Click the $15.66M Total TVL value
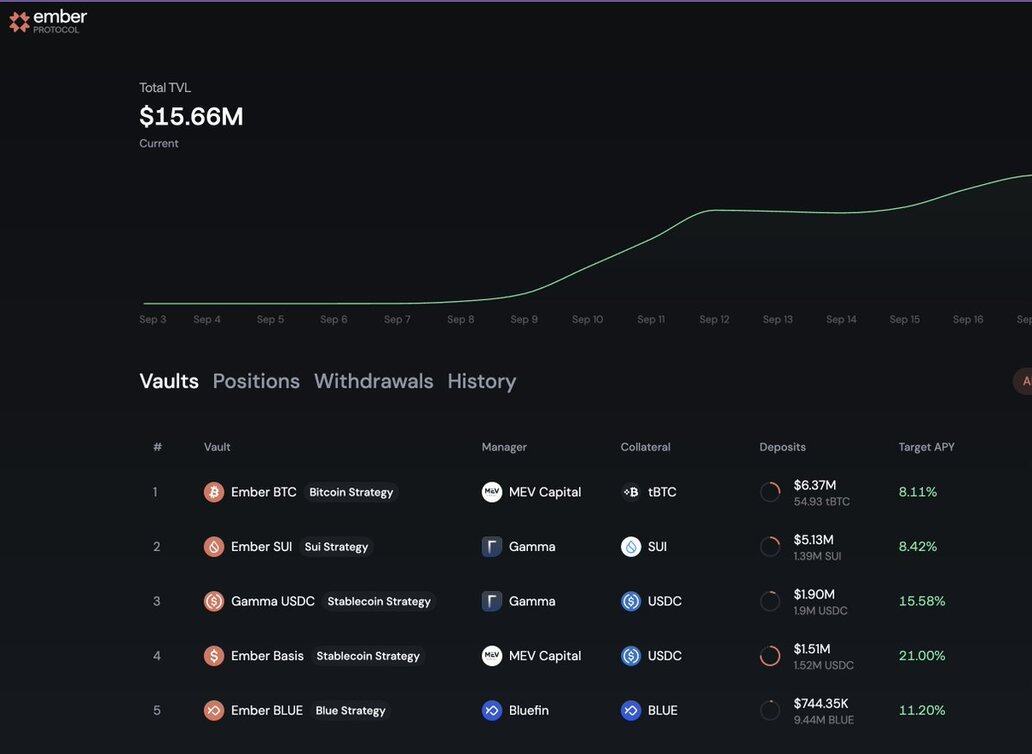The image size is (1032, 754). click(192, 116)
